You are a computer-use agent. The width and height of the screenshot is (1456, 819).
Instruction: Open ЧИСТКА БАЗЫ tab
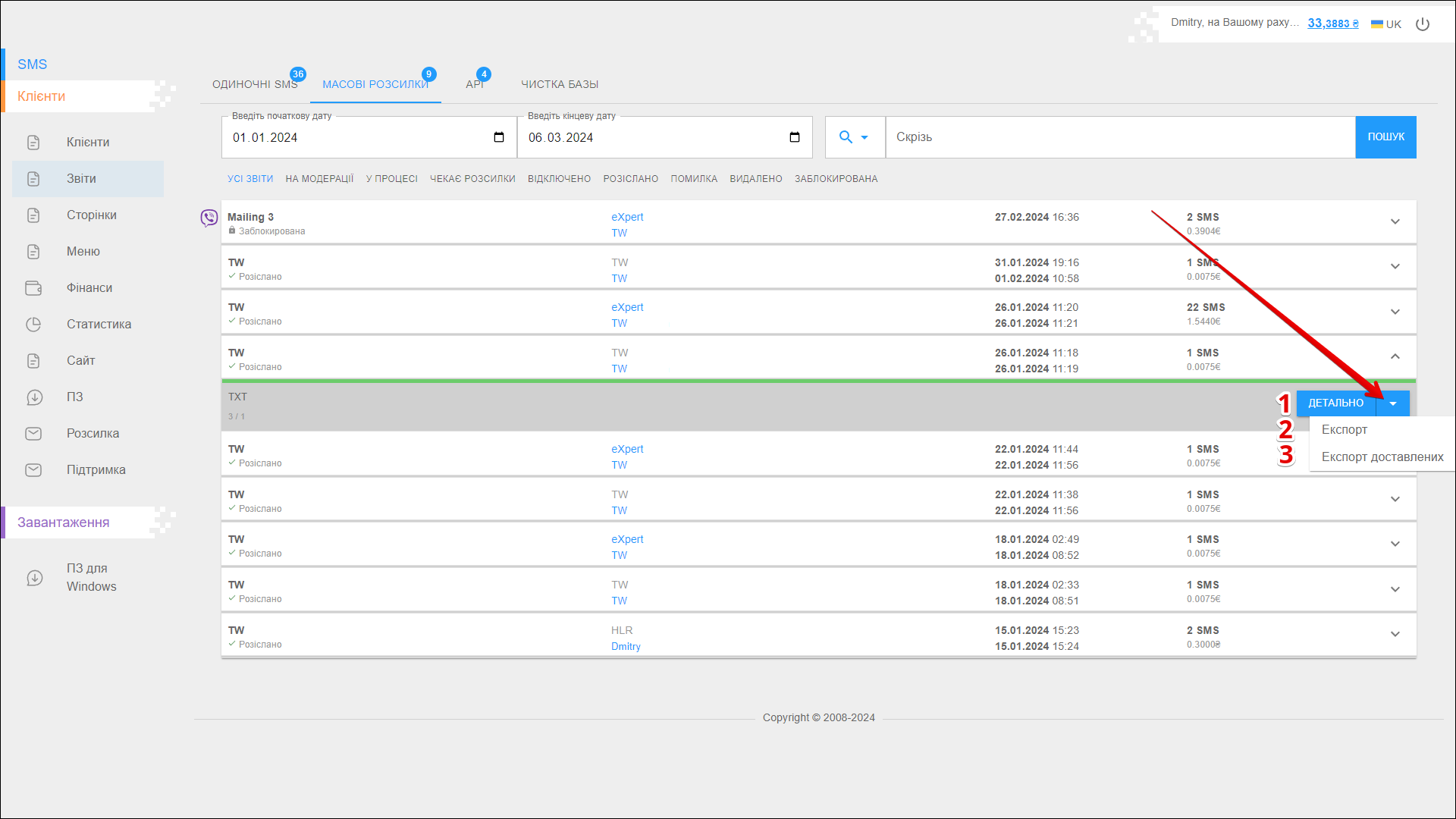coord(560,84)
